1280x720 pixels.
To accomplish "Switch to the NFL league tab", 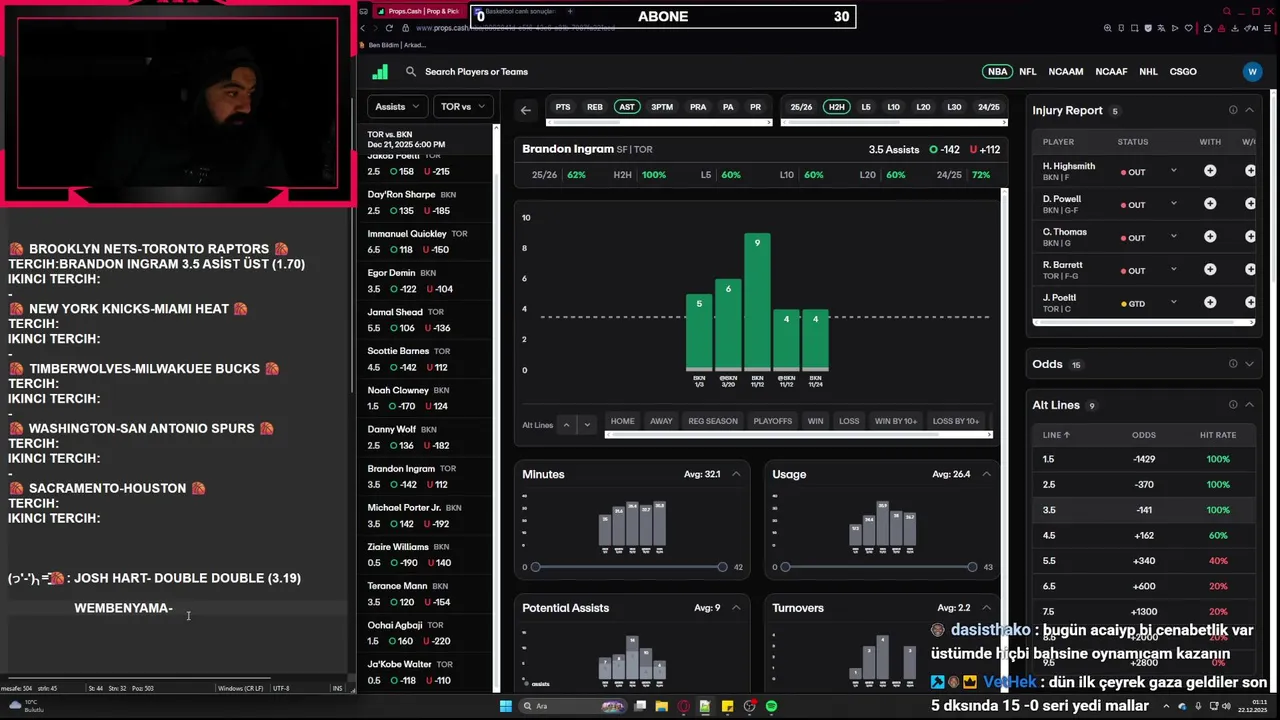I will (1028, 72).
